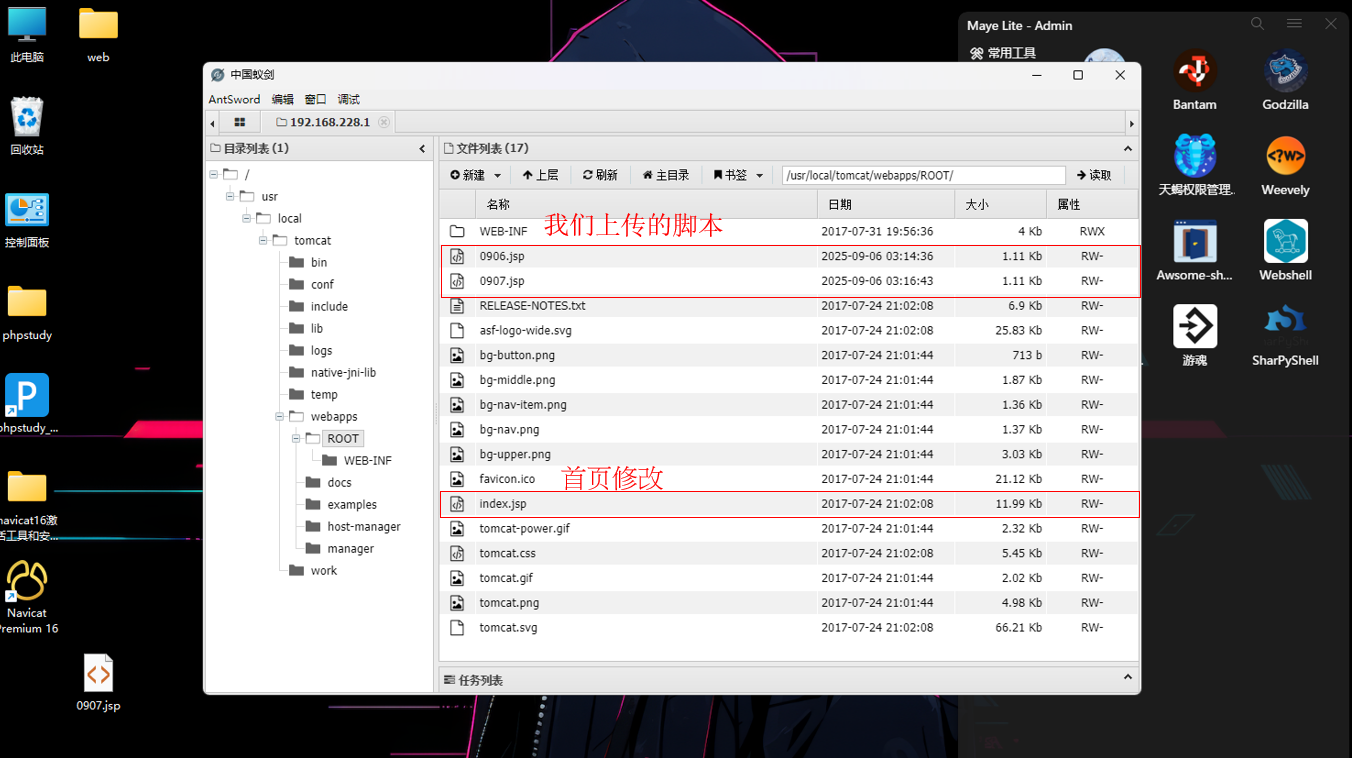The width and height of the screenshot is (1352, 758).
Task: Collapse the tomcat tree node
Action: (x=263, y=240)
